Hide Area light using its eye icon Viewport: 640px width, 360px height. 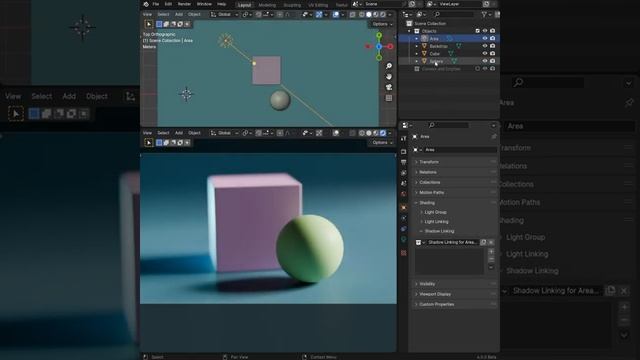[485, 38]
